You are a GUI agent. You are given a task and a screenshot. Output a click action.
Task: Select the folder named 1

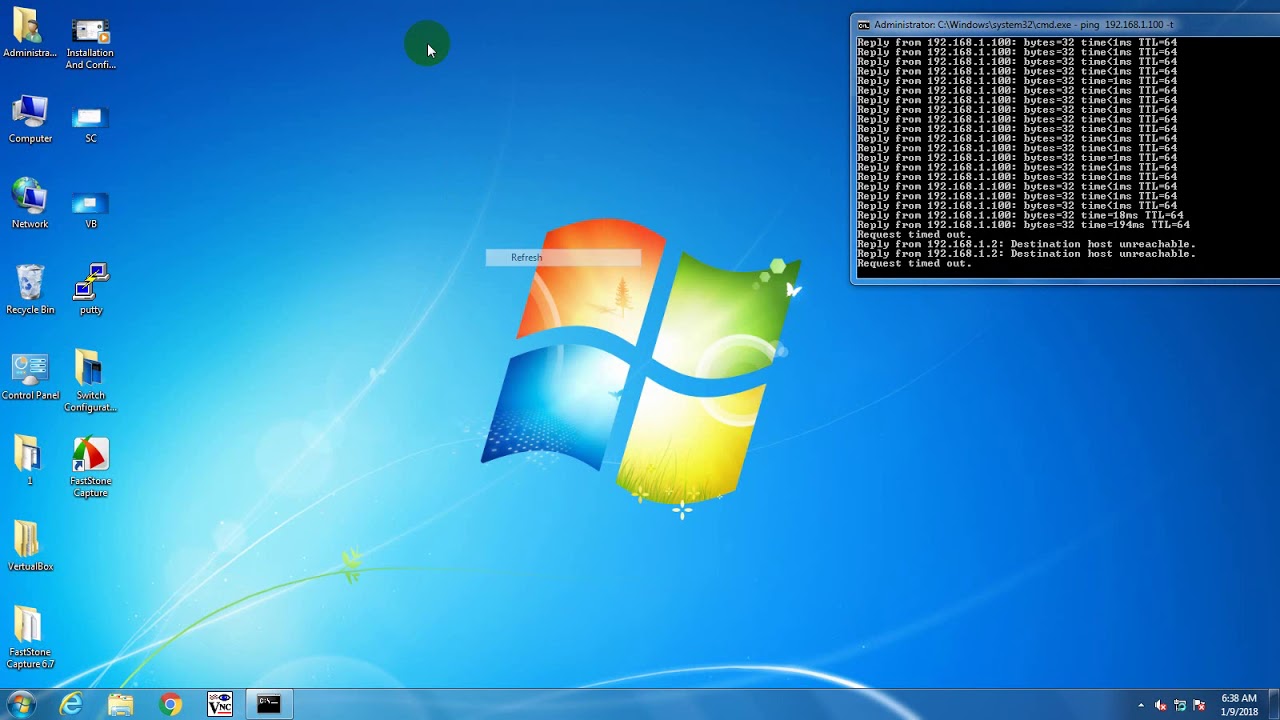pos(29,460)
